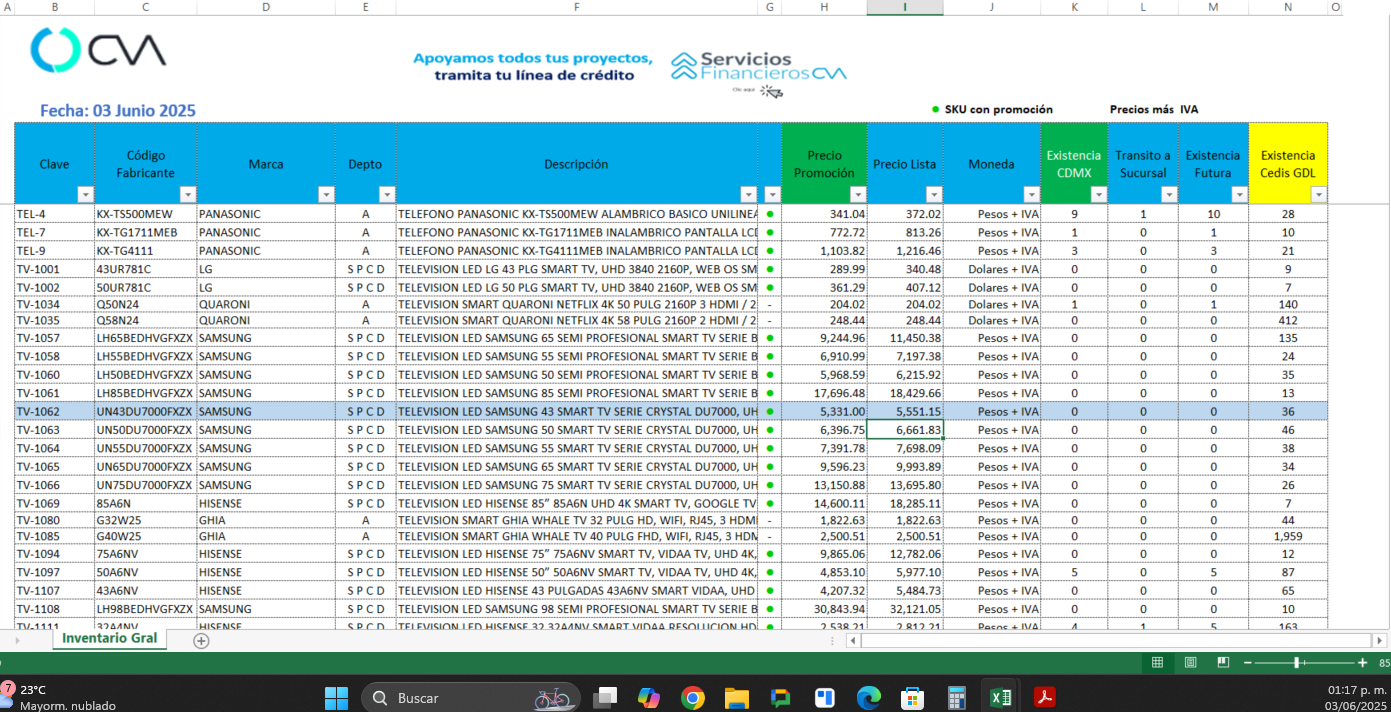This screenshot has width=1391, height=712.
Task: Select the 'TV-1108' Clave cell
Action: click(x=55, y=608)
